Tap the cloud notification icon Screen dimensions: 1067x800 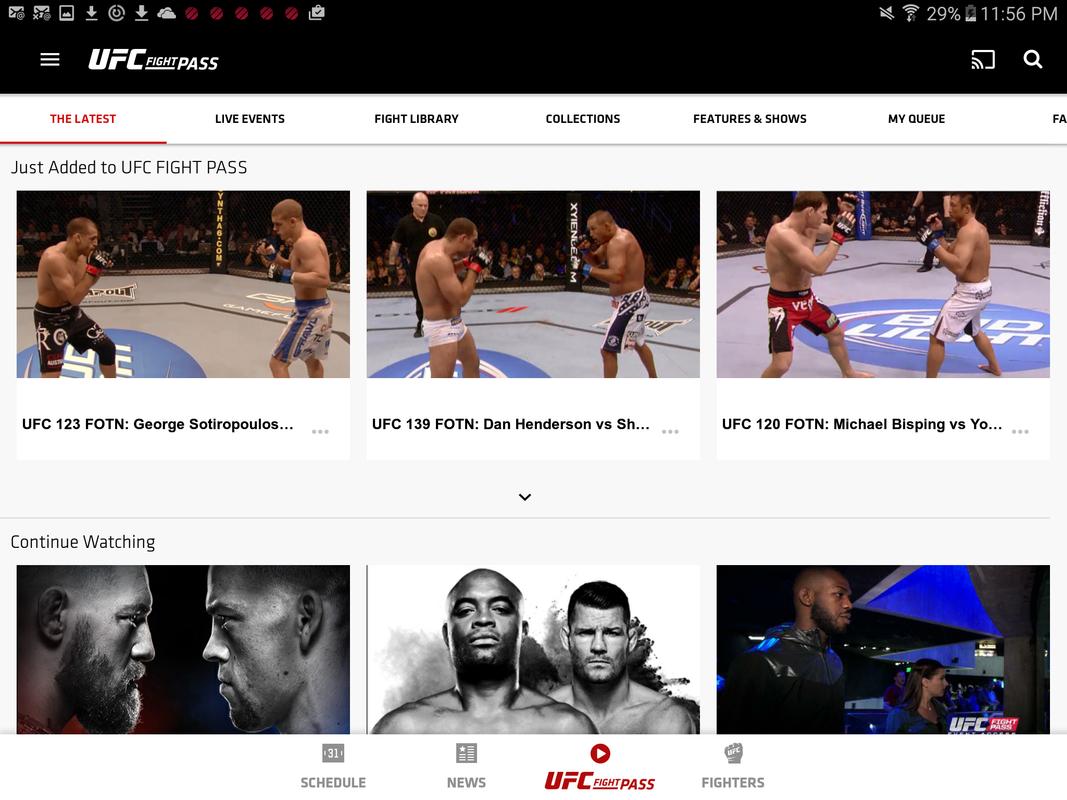click(167, 13)
